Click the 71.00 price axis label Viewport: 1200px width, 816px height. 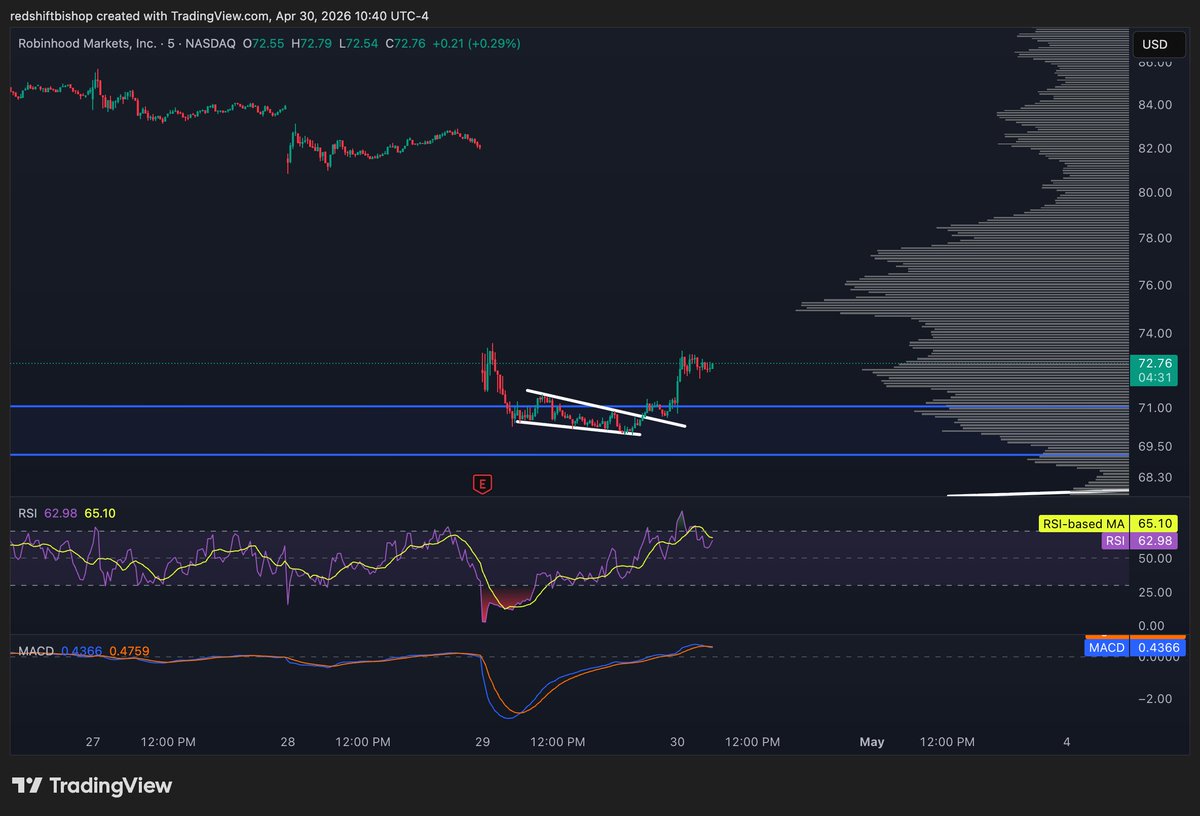[x=1155, y=408]
